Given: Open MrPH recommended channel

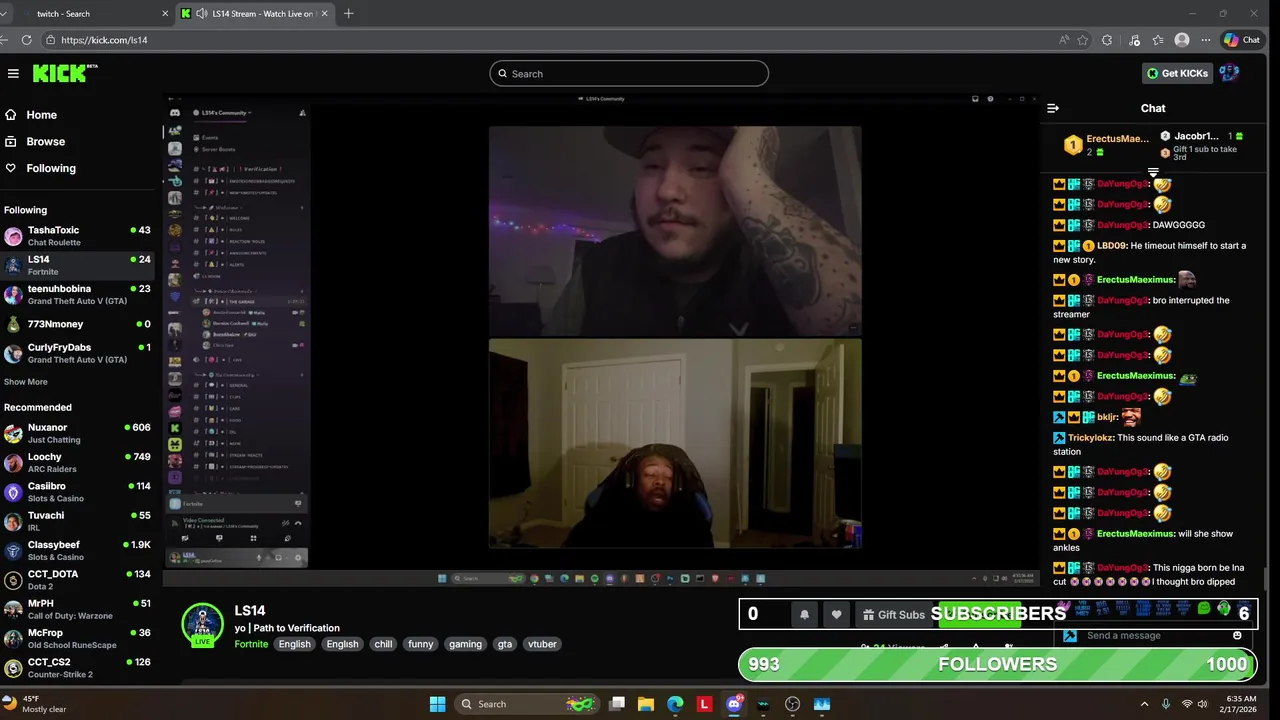Looking at the screenshot, I should tap(77, 609).
